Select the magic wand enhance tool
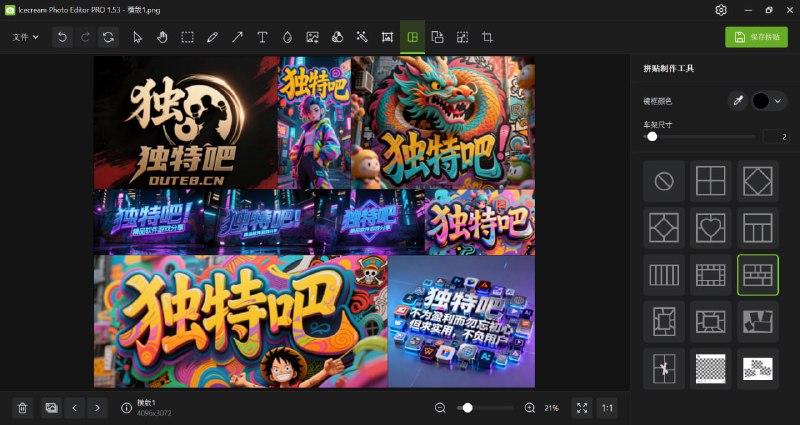The width and height of the screenshot is (800, 425). [x=362, y=37]
